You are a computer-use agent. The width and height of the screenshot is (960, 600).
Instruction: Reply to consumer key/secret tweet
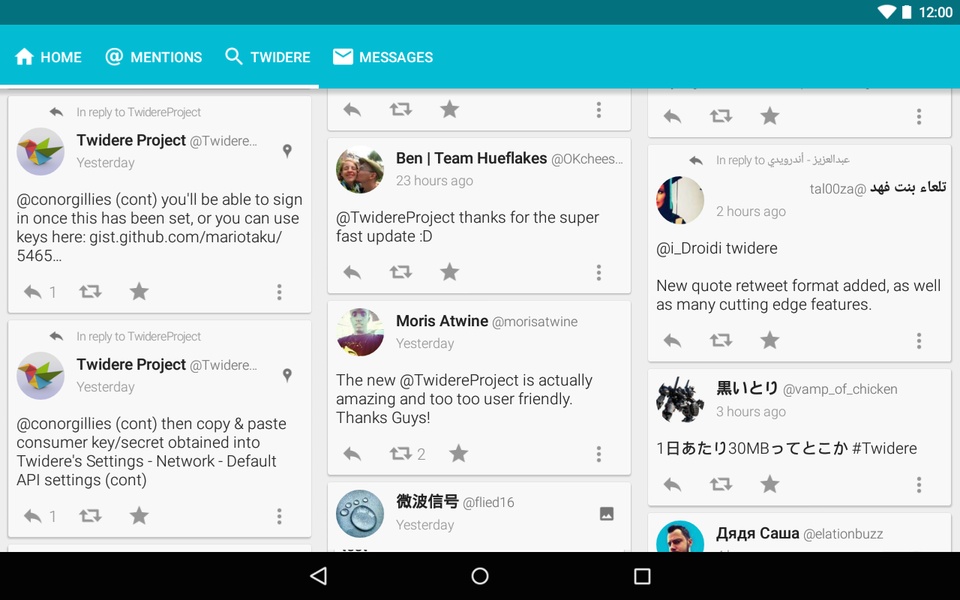pos(32,516)
